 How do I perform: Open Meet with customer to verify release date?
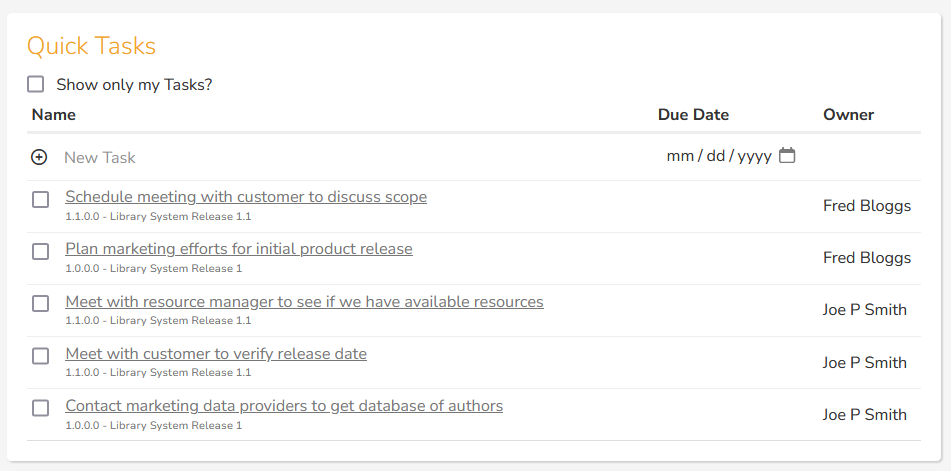(216, 353)
